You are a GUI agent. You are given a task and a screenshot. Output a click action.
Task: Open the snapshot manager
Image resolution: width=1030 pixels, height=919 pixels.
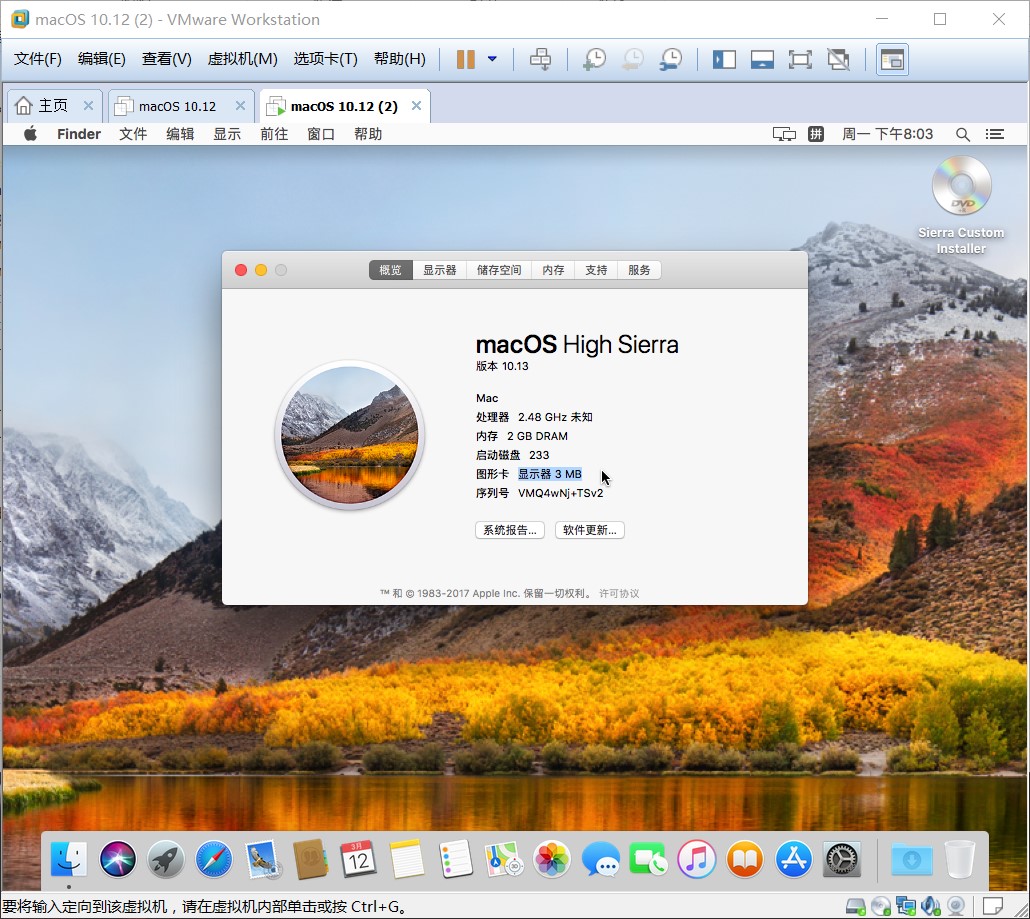pyautogui.click(x=671, y=59)
